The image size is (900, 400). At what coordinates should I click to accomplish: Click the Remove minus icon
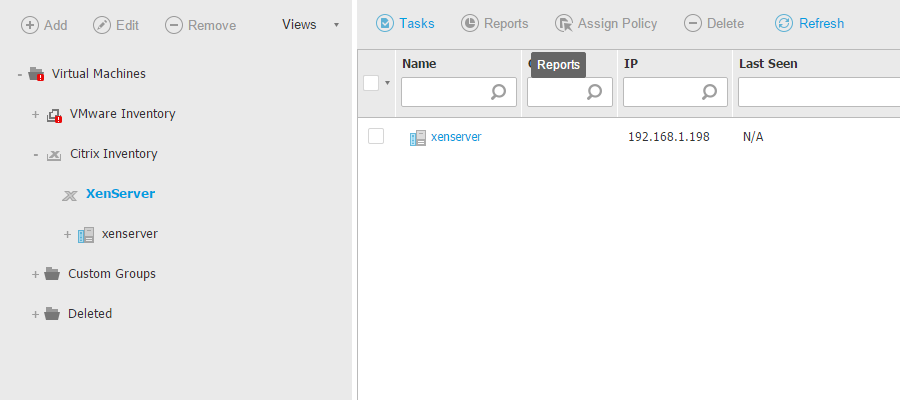click(174, 25)
